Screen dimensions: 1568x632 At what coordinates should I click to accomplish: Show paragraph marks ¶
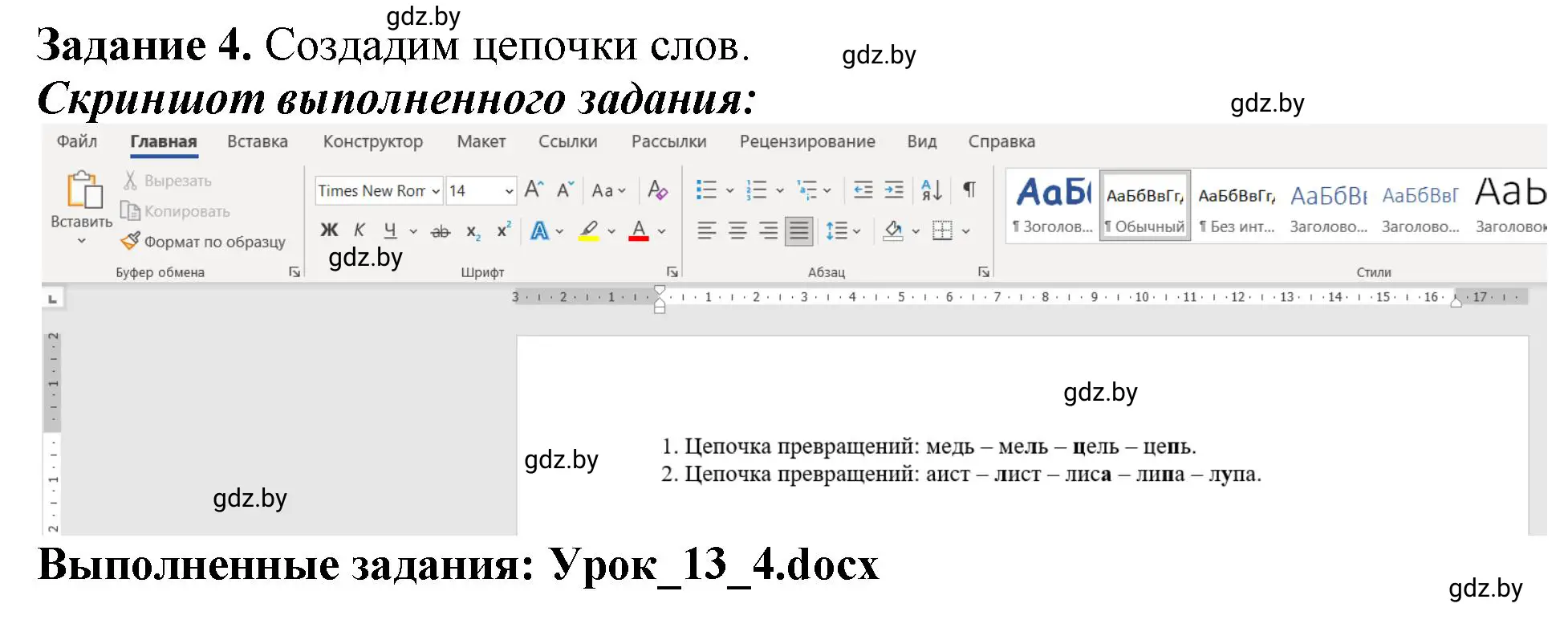click(969, 190)
